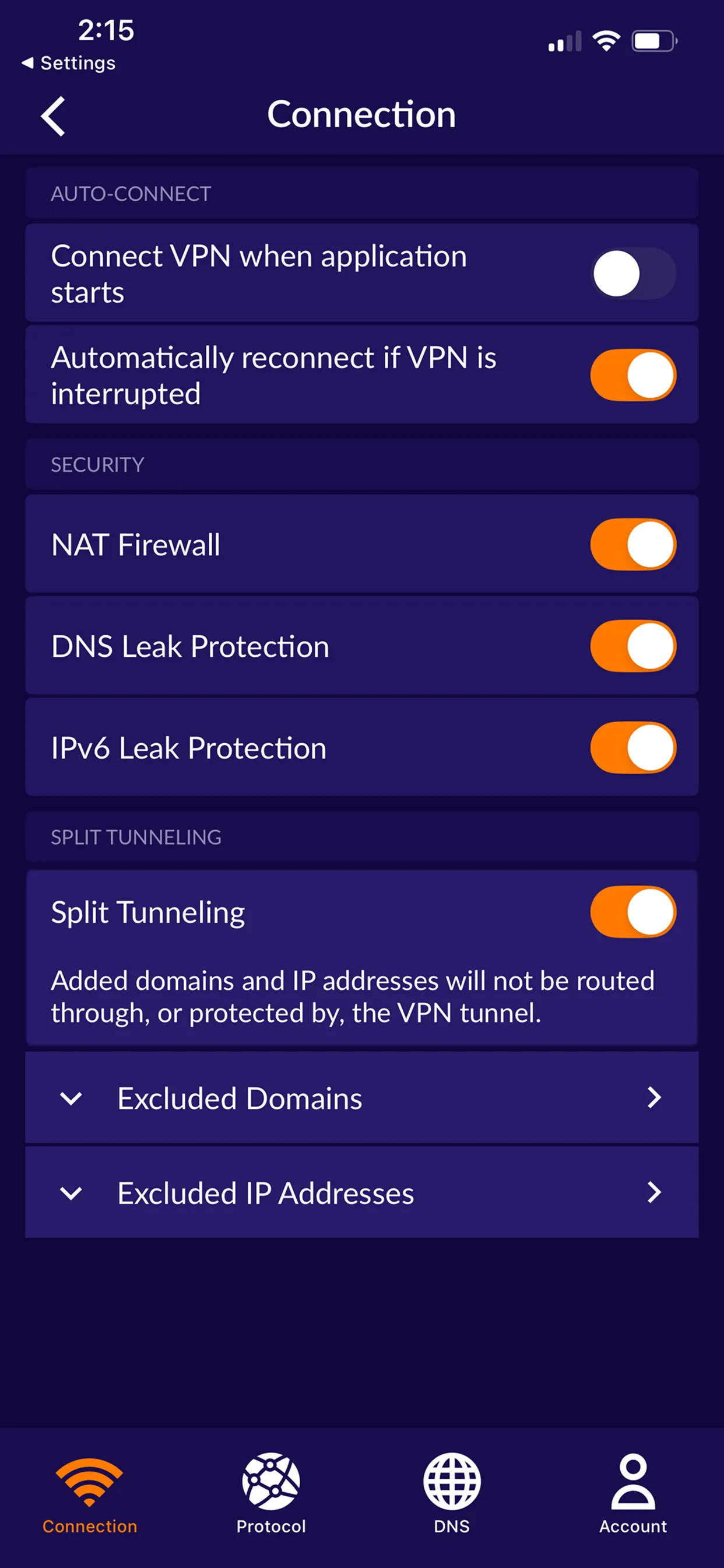Viewport: 724px width, 1568px height.
Task: Enable Connect VPN when application starts
Action: click(632, 274)
